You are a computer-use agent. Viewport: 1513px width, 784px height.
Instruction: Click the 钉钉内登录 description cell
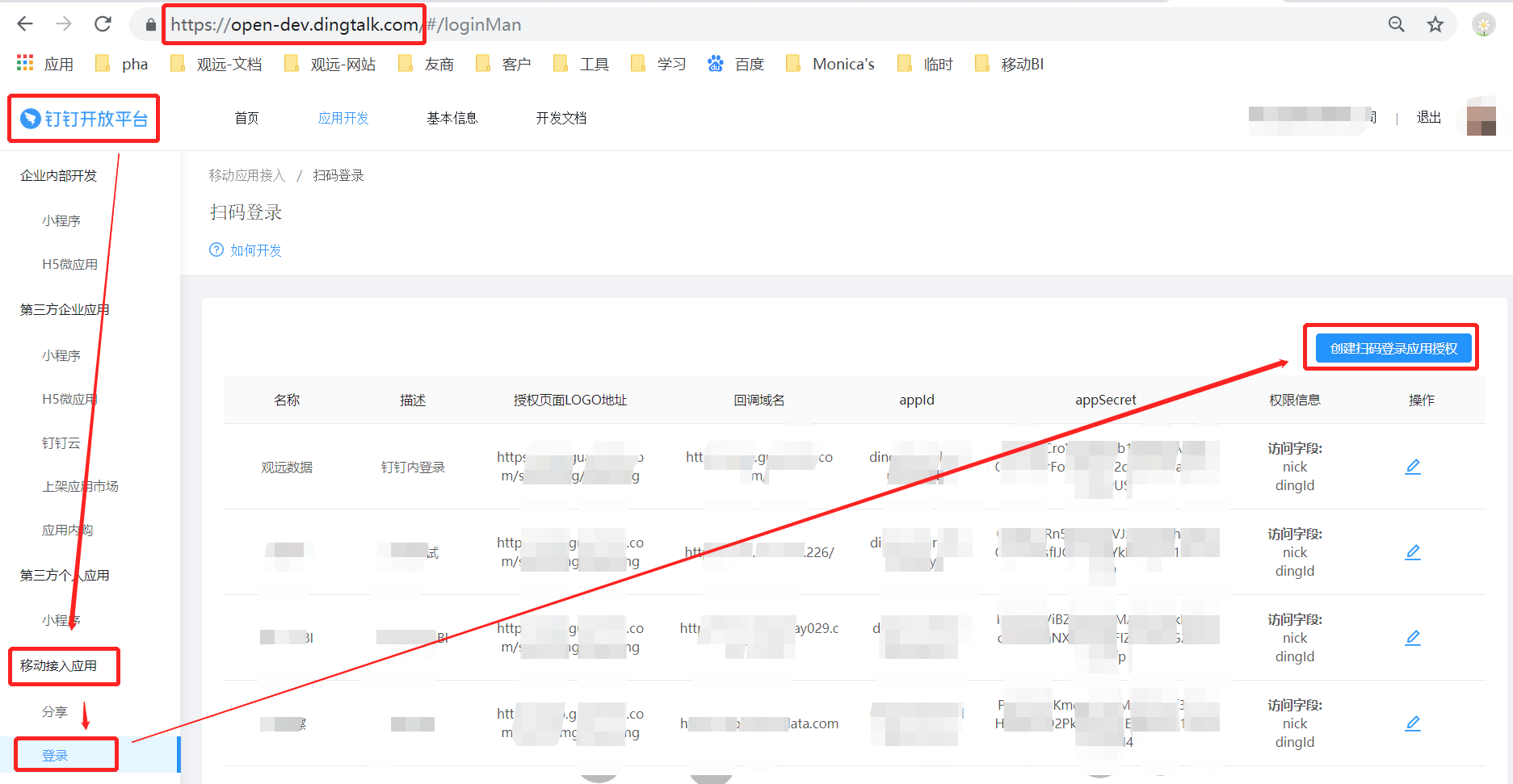pyautogui.click(x=413, y=467)
